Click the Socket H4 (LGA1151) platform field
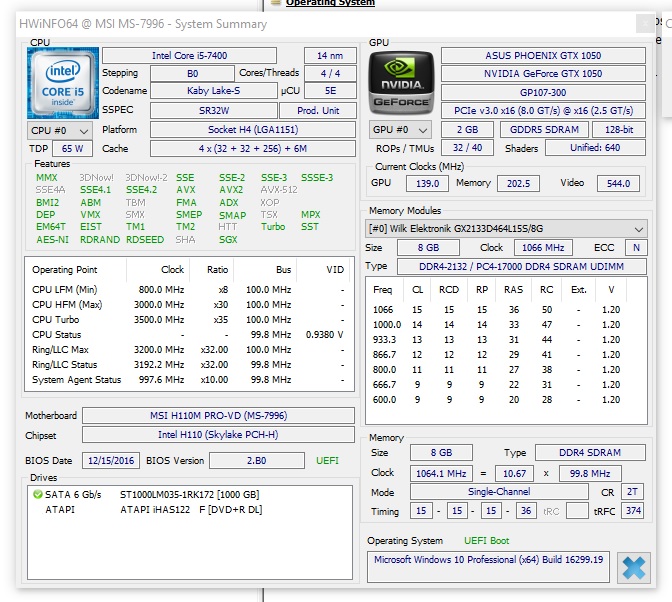 tap(253, 130)
